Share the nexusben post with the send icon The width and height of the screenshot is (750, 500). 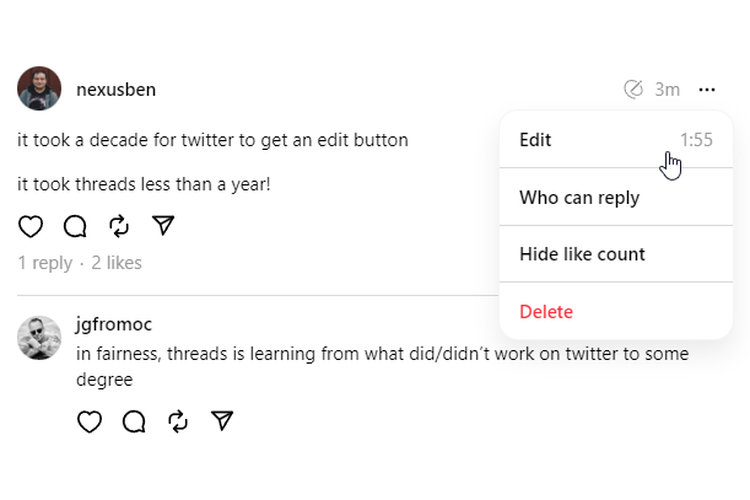tap(163, 226)
